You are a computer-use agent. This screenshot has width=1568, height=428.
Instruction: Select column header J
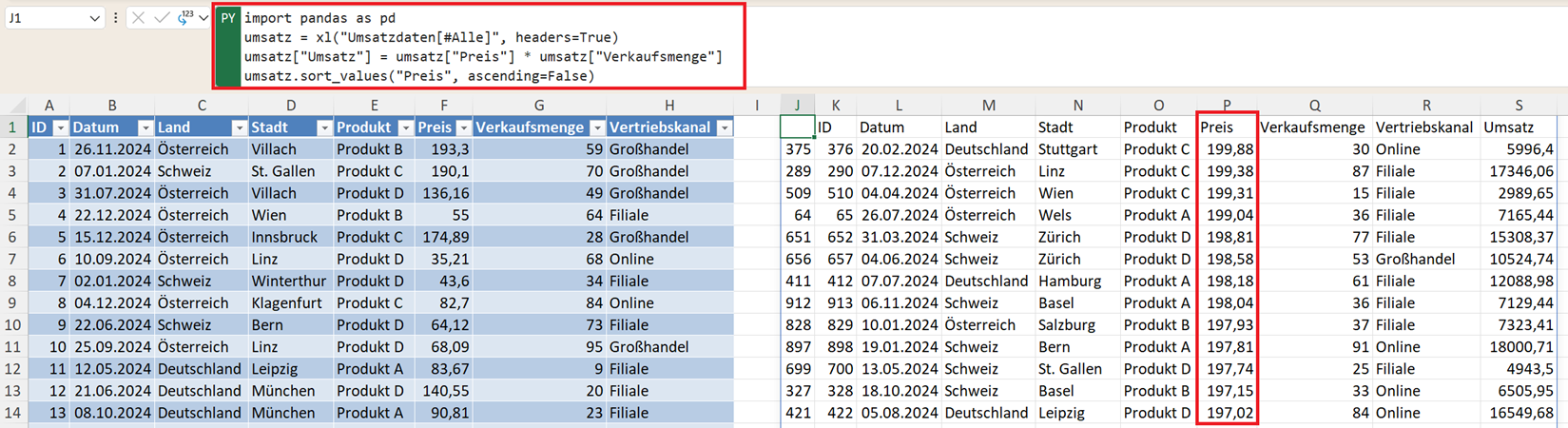(797, 106)
